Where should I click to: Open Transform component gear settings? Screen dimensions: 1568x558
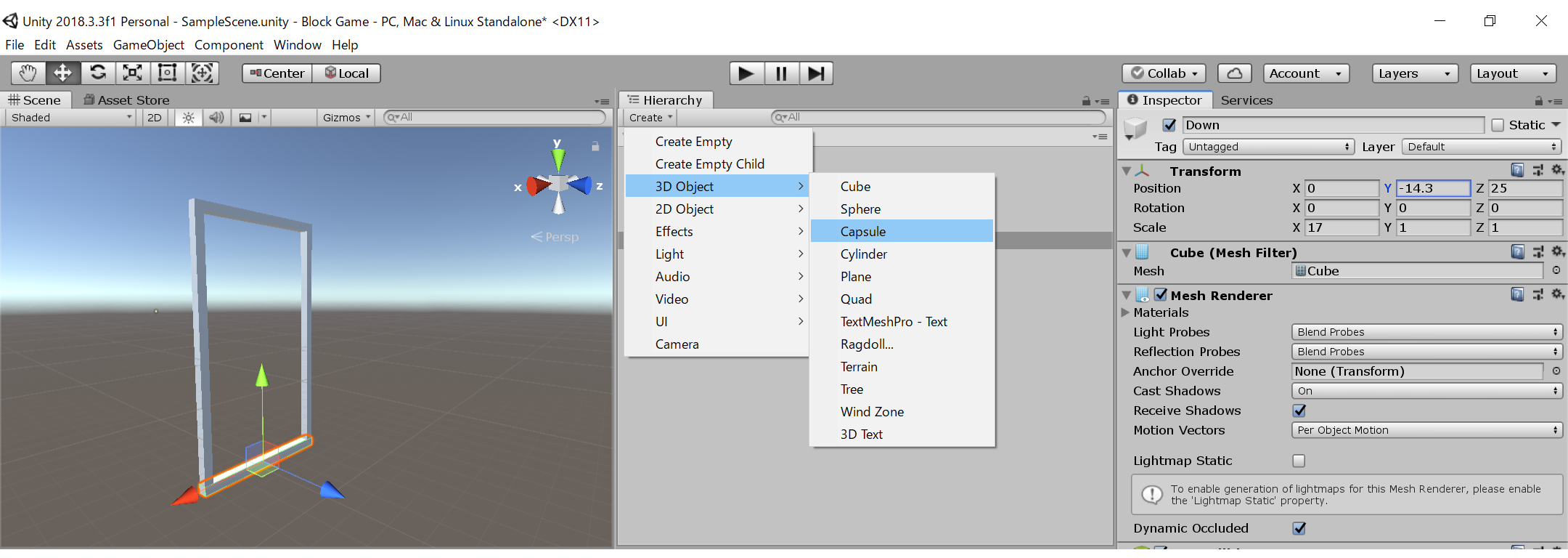[1557, 170]
